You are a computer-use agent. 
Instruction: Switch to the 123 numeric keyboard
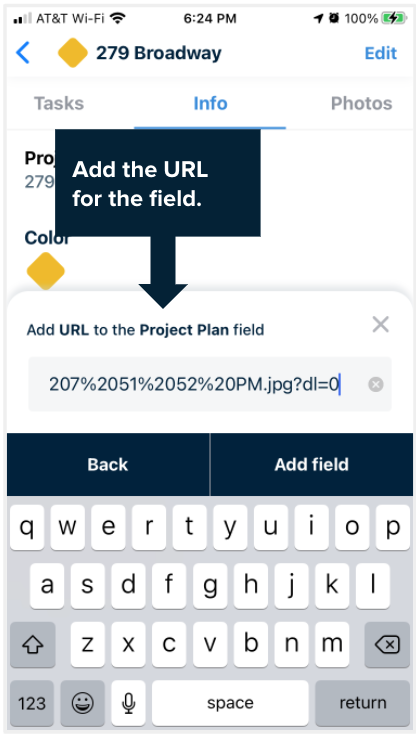32,703
